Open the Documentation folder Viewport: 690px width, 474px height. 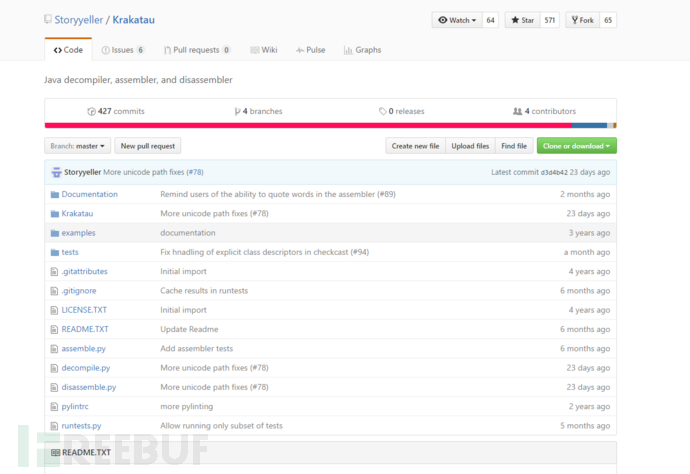tap(89, 195)
